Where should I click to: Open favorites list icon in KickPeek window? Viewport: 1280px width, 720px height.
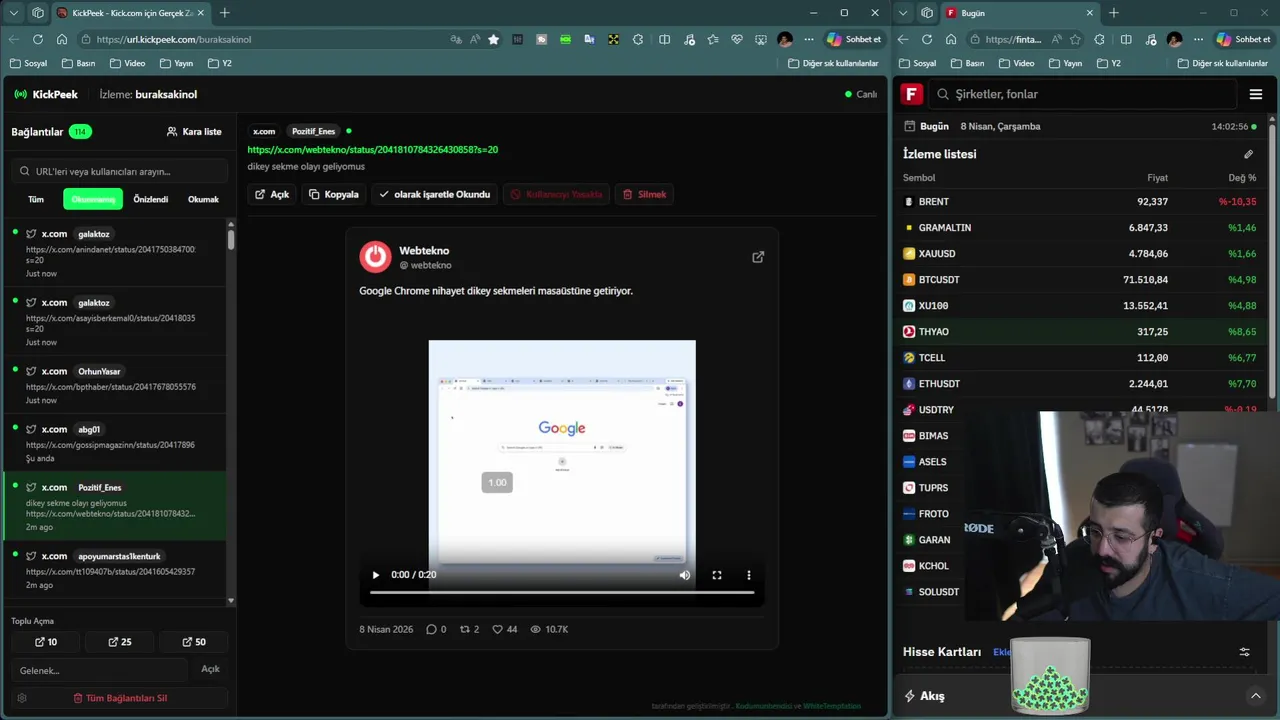pyautogui.click(x=712, y=39)
